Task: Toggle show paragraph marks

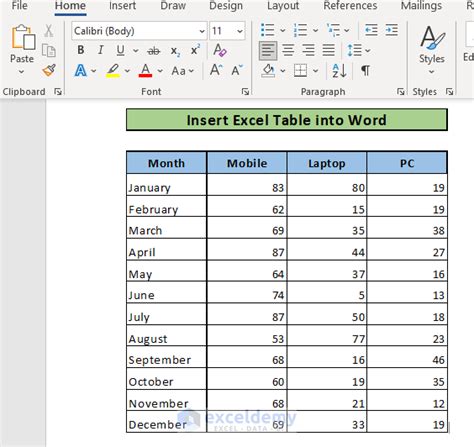Action: (x=365, y=71)
